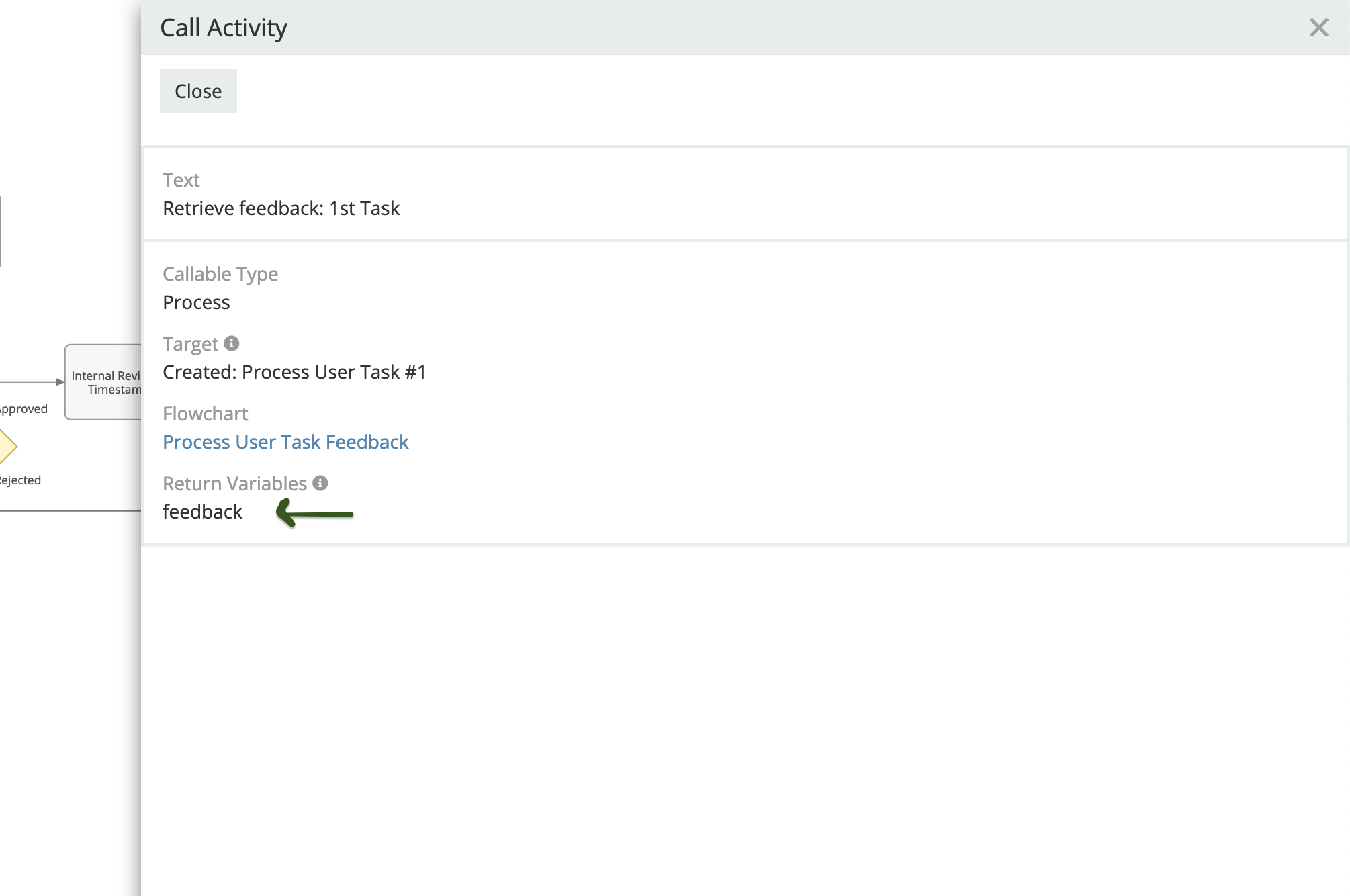Click the 'feedback' return variable value

click(x=202, y=512)
